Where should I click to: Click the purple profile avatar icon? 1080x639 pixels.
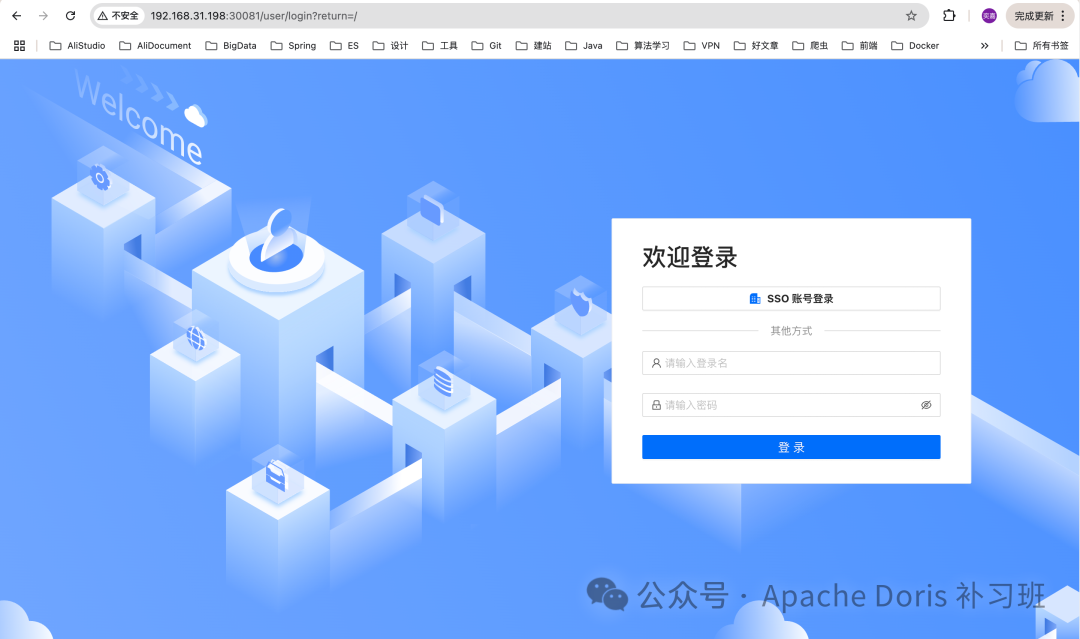[x=989, y=15]
